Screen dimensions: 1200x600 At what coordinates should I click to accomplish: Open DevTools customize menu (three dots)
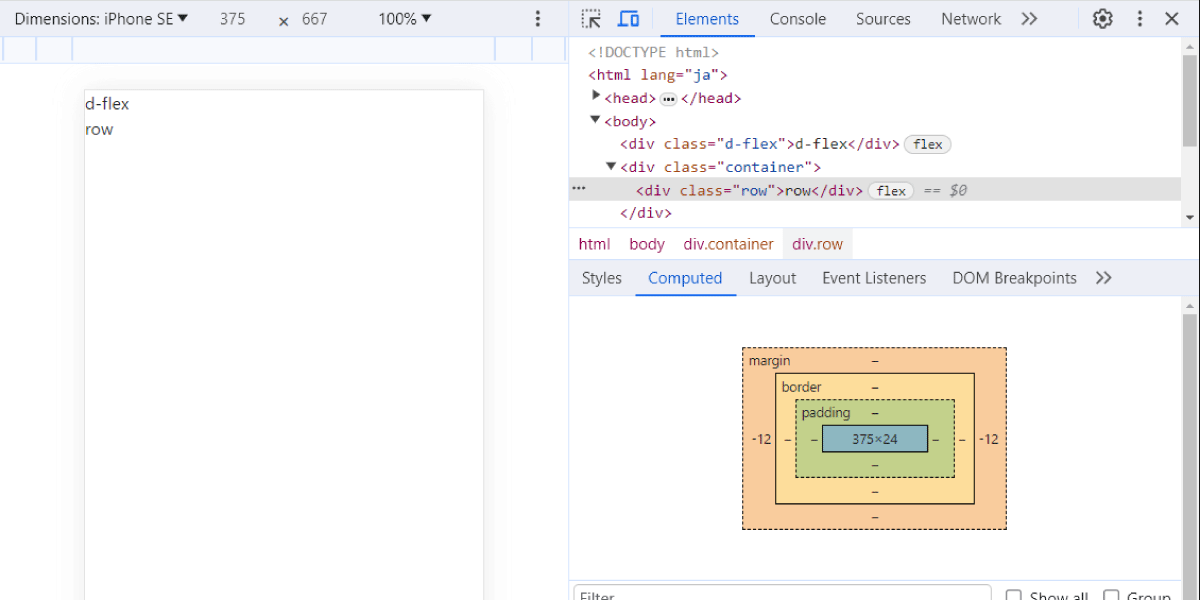click(1140, 19)
